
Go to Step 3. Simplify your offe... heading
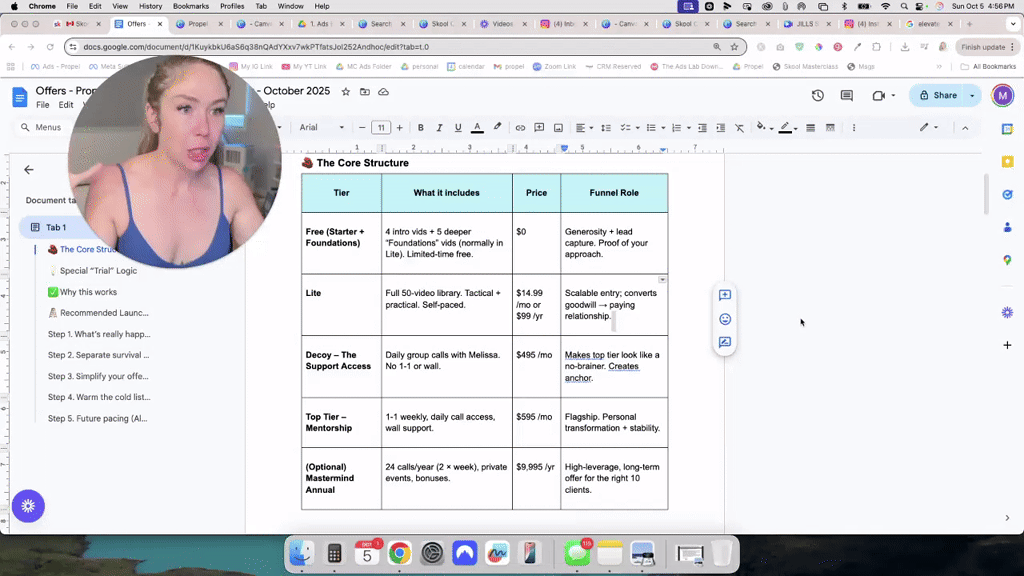coord(98,376)
